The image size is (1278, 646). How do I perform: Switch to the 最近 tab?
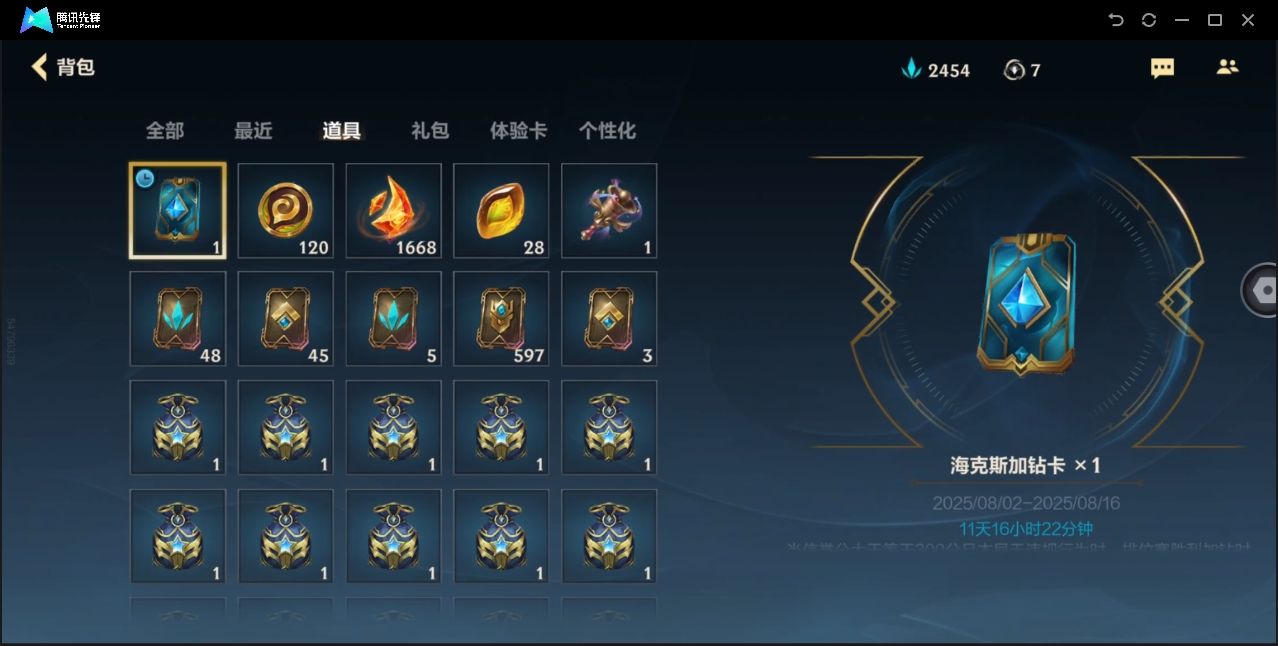coord(253,131)
